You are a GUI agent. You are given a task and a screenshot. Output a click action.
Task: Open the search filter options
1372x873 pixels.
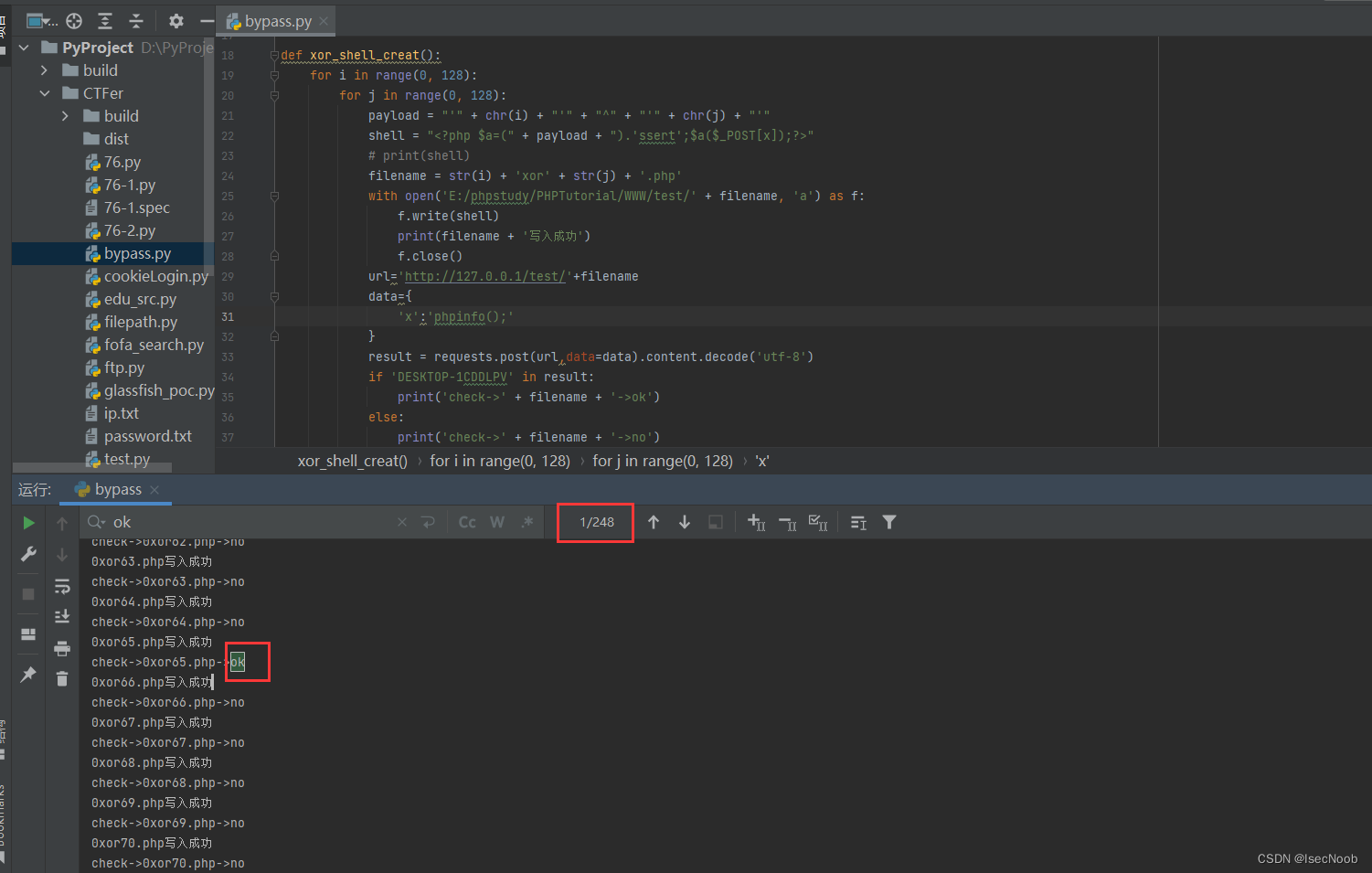click(889, 522)
